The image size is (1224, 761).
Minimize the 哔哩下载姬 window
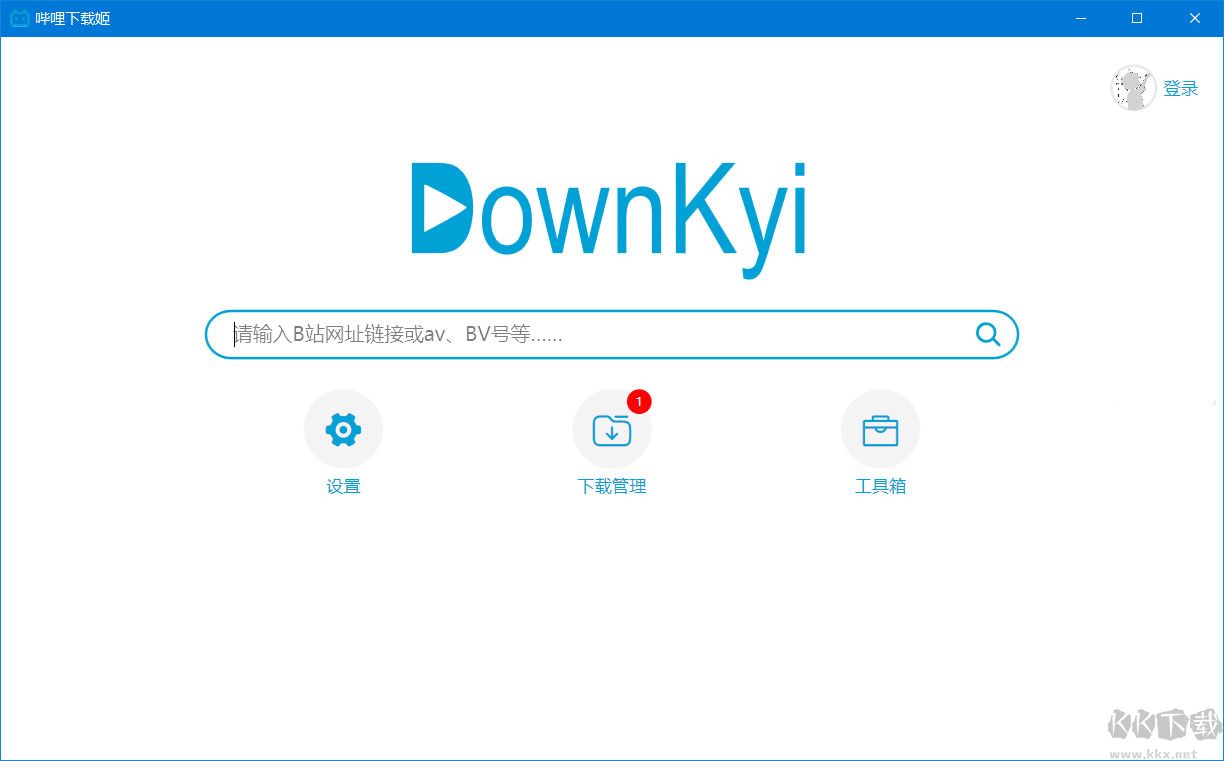pos(1080,18)
